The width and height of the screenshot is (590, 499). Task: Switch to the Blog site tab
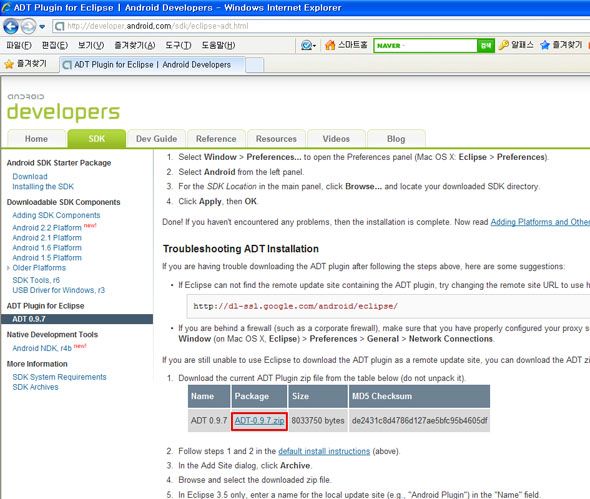pyautogui.click(x=396, y=139)
